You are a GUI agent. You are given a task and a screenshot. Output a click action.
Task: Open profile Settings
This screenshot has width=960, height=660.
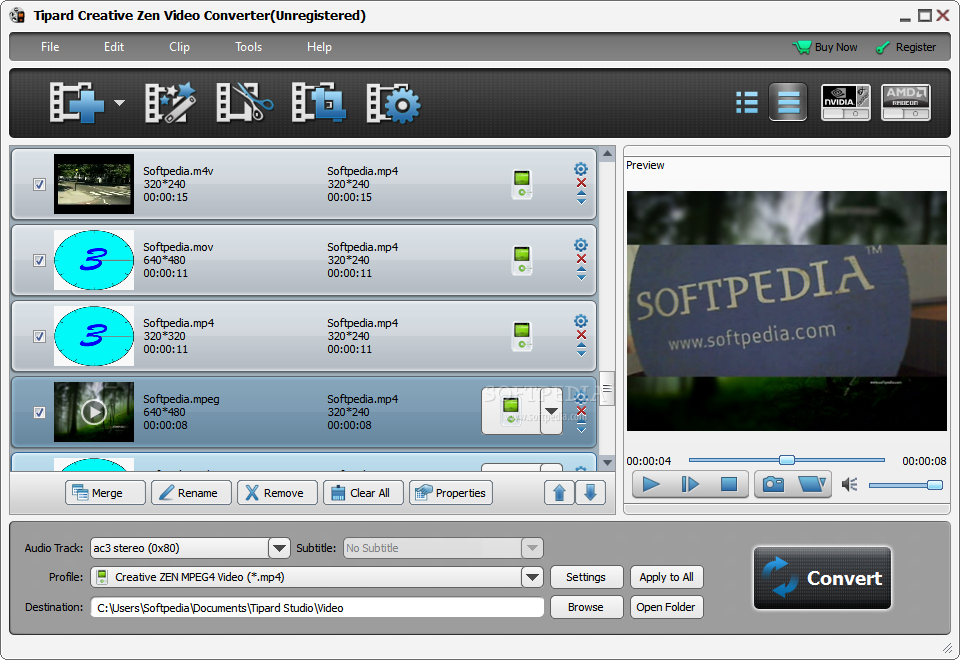click(586, 577)
